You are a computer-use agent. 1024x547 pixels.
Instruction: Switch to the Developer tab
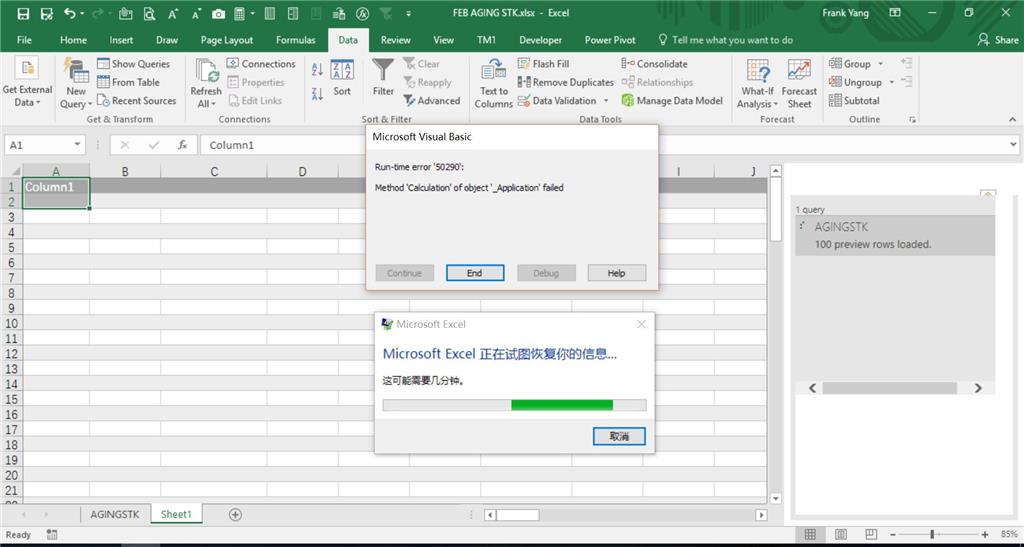click(x=540, y=40)
